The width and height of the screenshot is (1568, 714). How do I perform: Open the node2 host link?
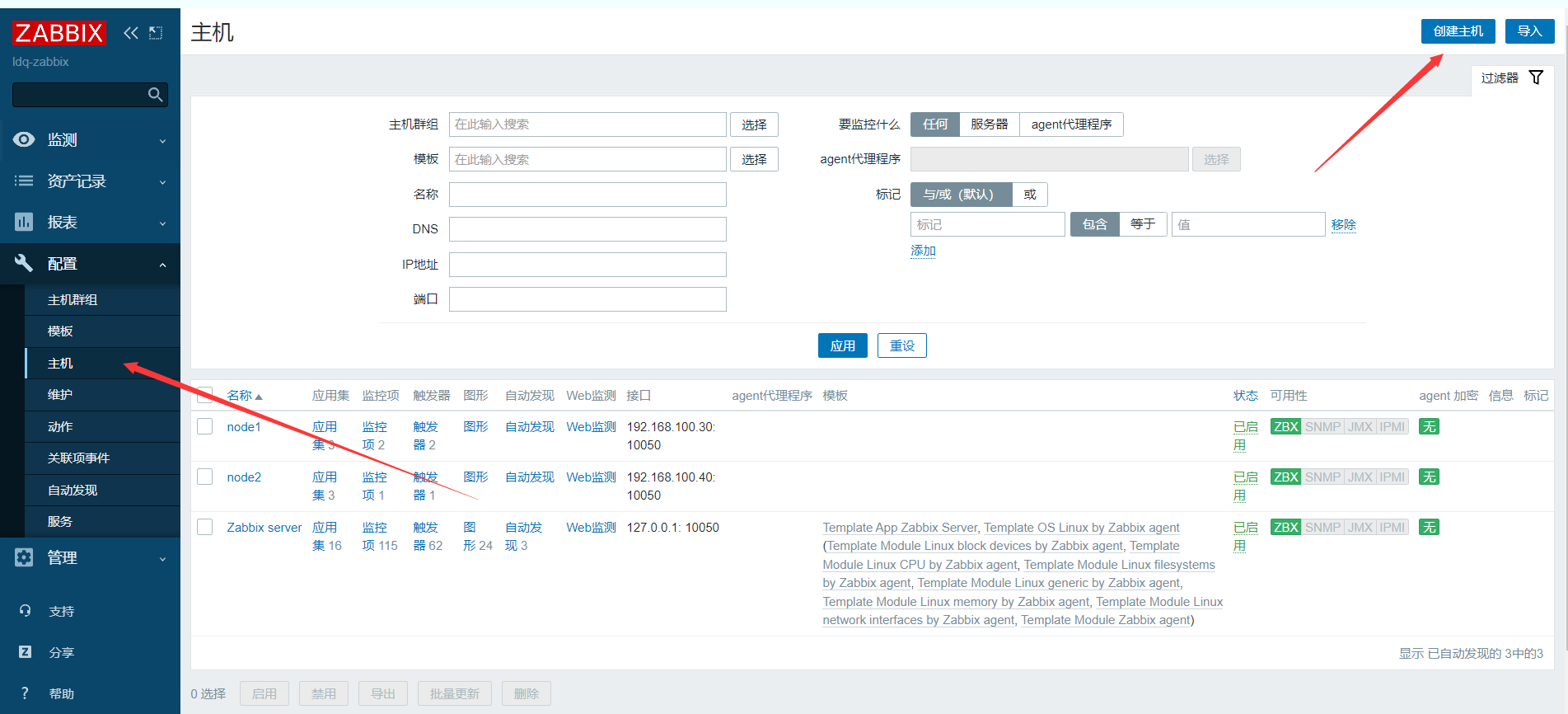pos(244,477)
